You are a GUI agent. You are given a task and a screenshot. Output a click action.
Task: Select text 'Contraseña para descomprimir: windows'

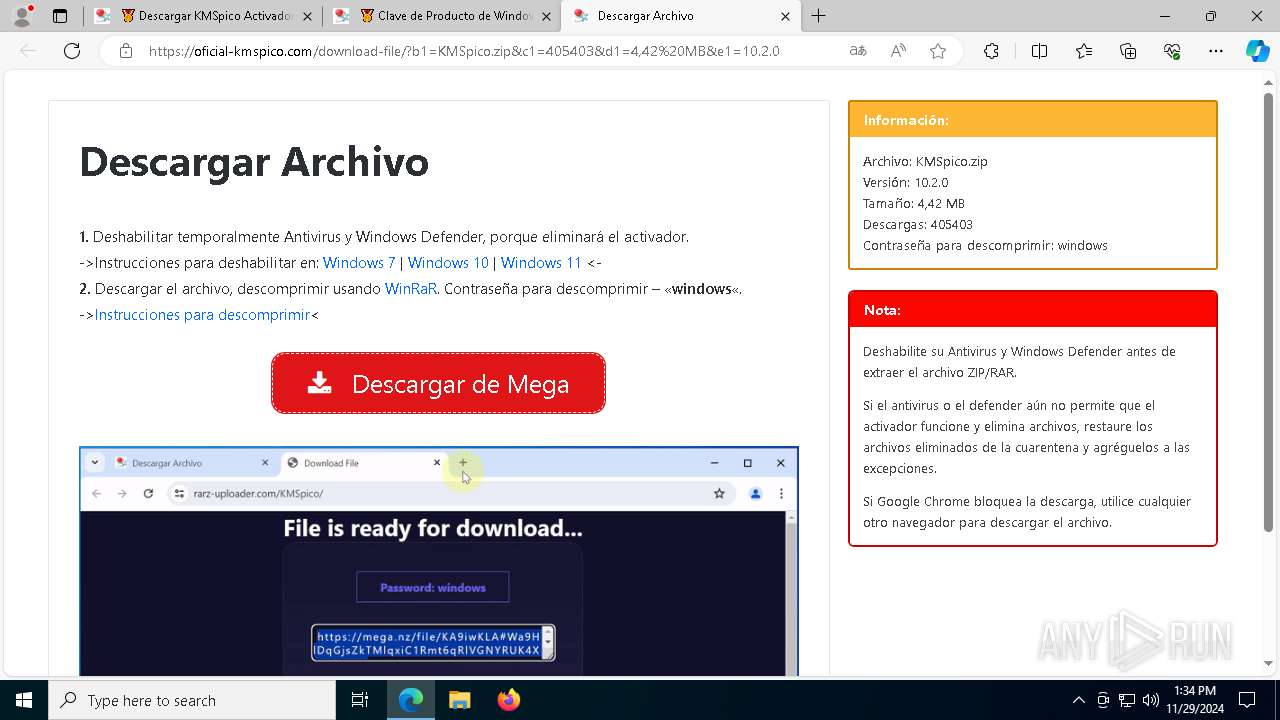pos(985,245)
